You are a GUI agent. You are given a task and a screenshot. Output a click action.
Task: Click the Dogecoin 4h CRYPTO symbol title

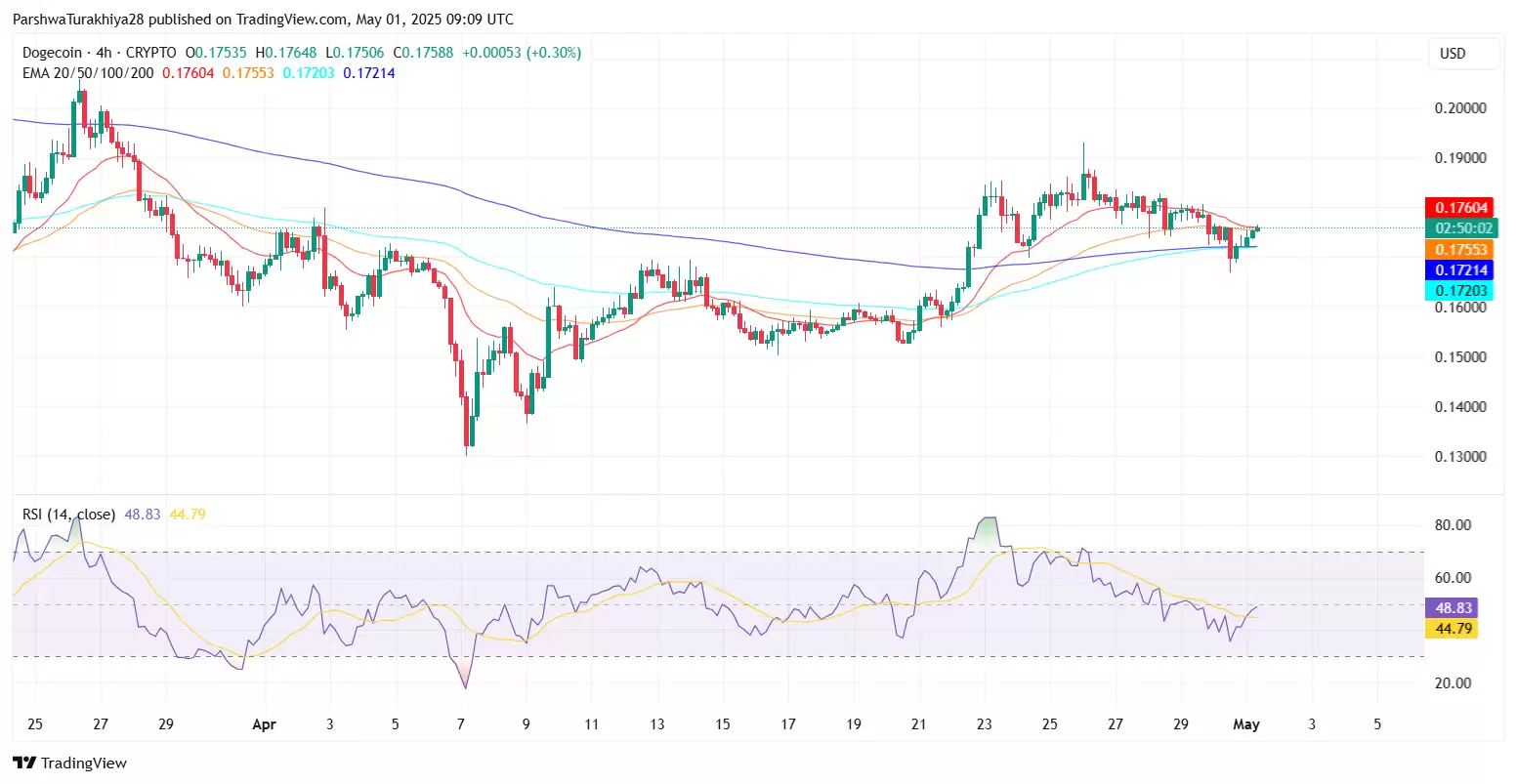coord(99,53)
